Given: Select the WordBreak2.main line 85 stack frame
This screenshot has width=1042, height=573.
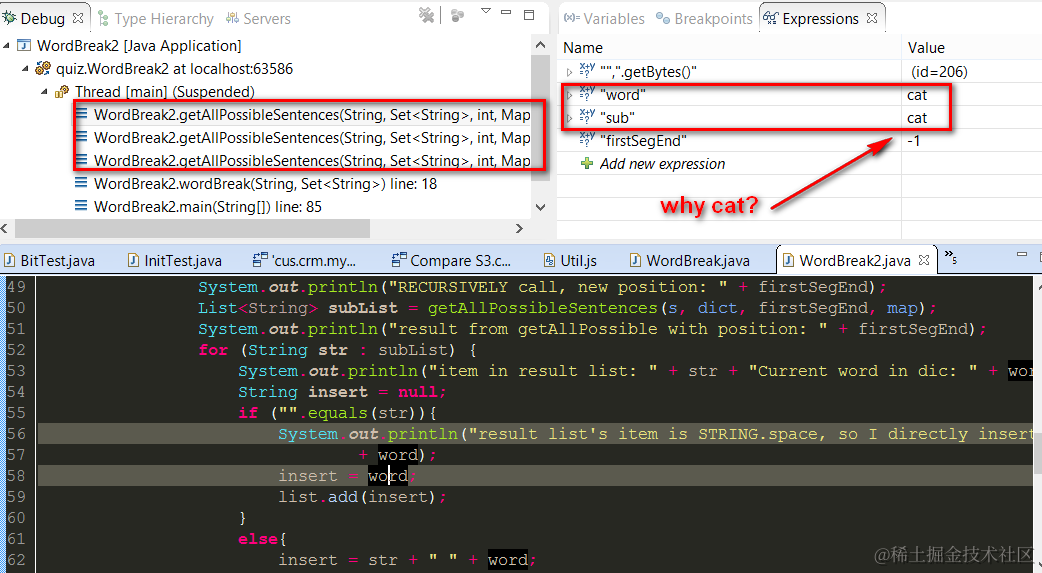Looking at the screenshot, I should coord(207,207).
